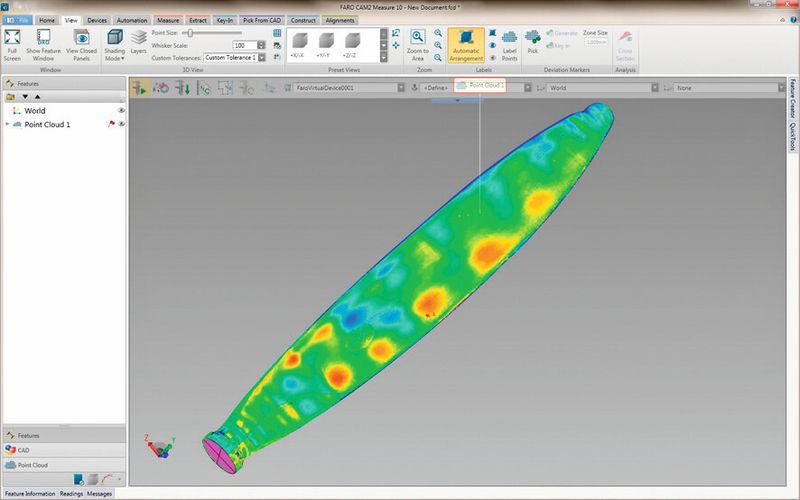Switch to the Messages tab
The image size is (800, 500).
(x=99, y=493)
